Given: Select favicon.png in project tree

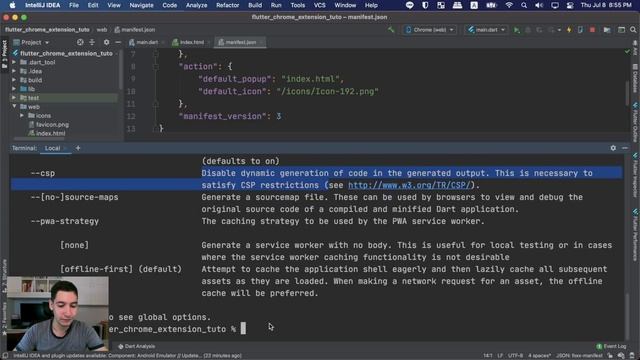Looking at the screenshot, I should coord(49,124).
